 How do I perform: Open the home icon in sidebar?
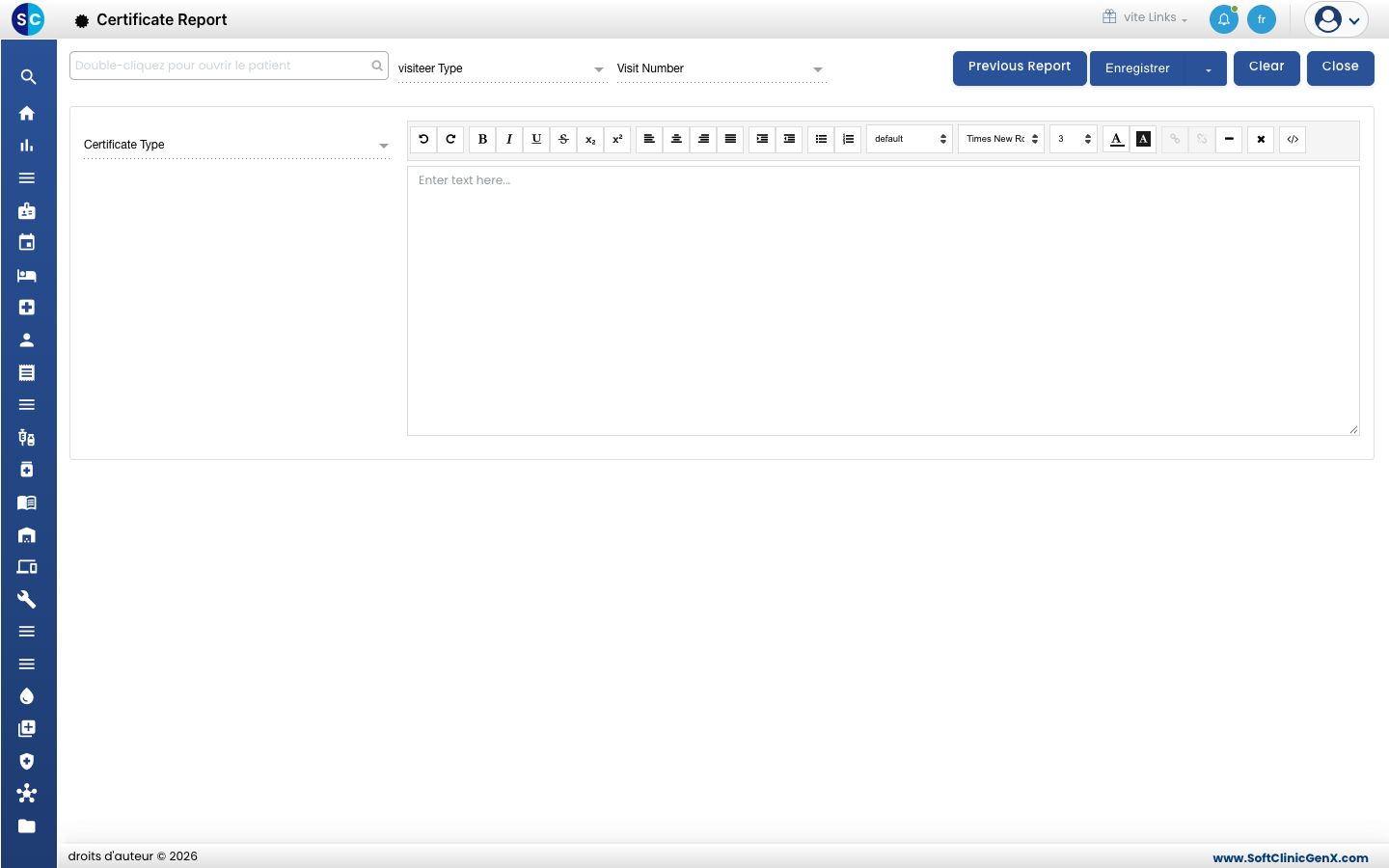(x=27, y=113)
